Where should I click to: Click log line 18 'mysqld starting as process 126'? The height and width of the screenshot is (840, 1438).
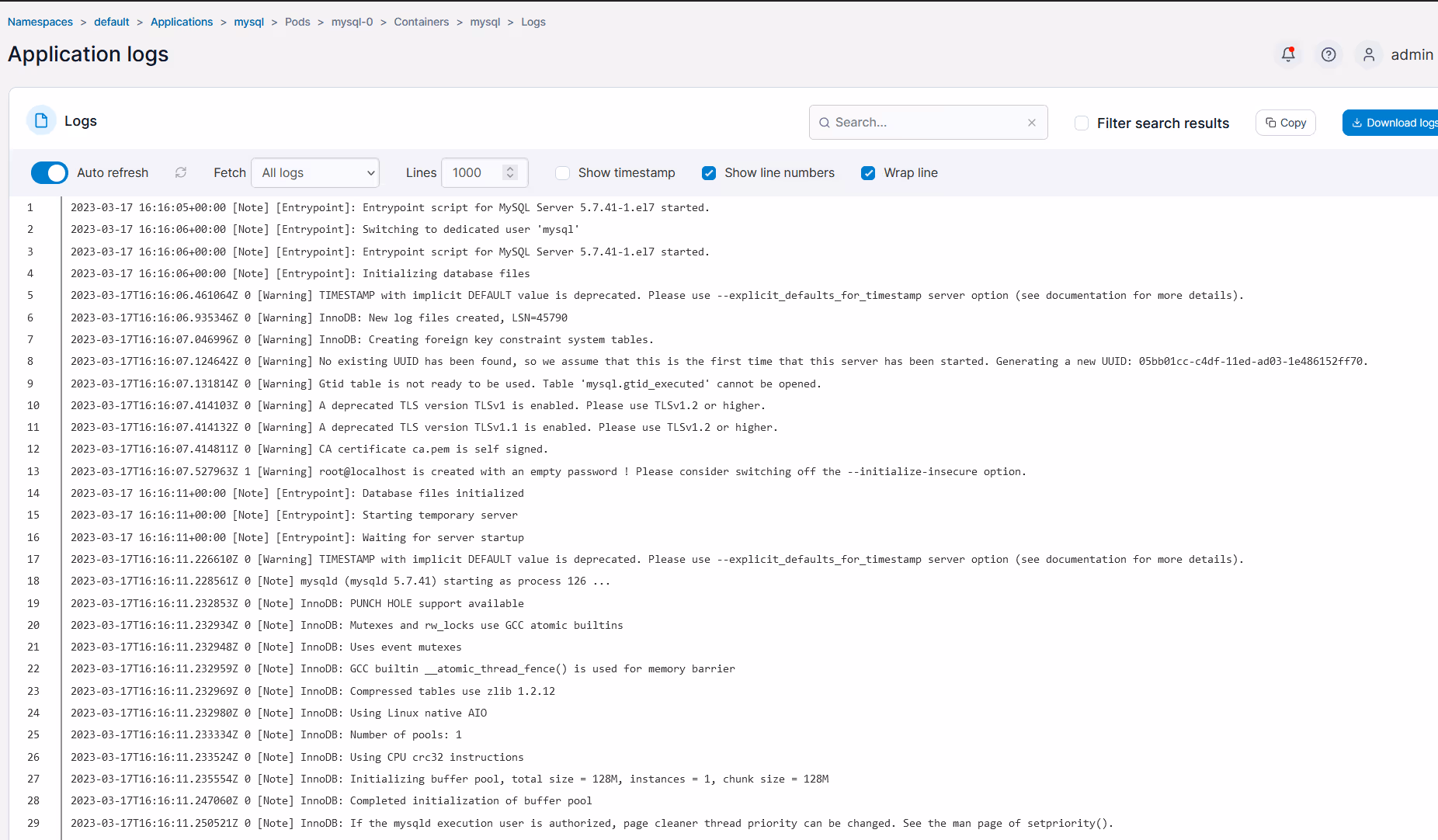340,581
